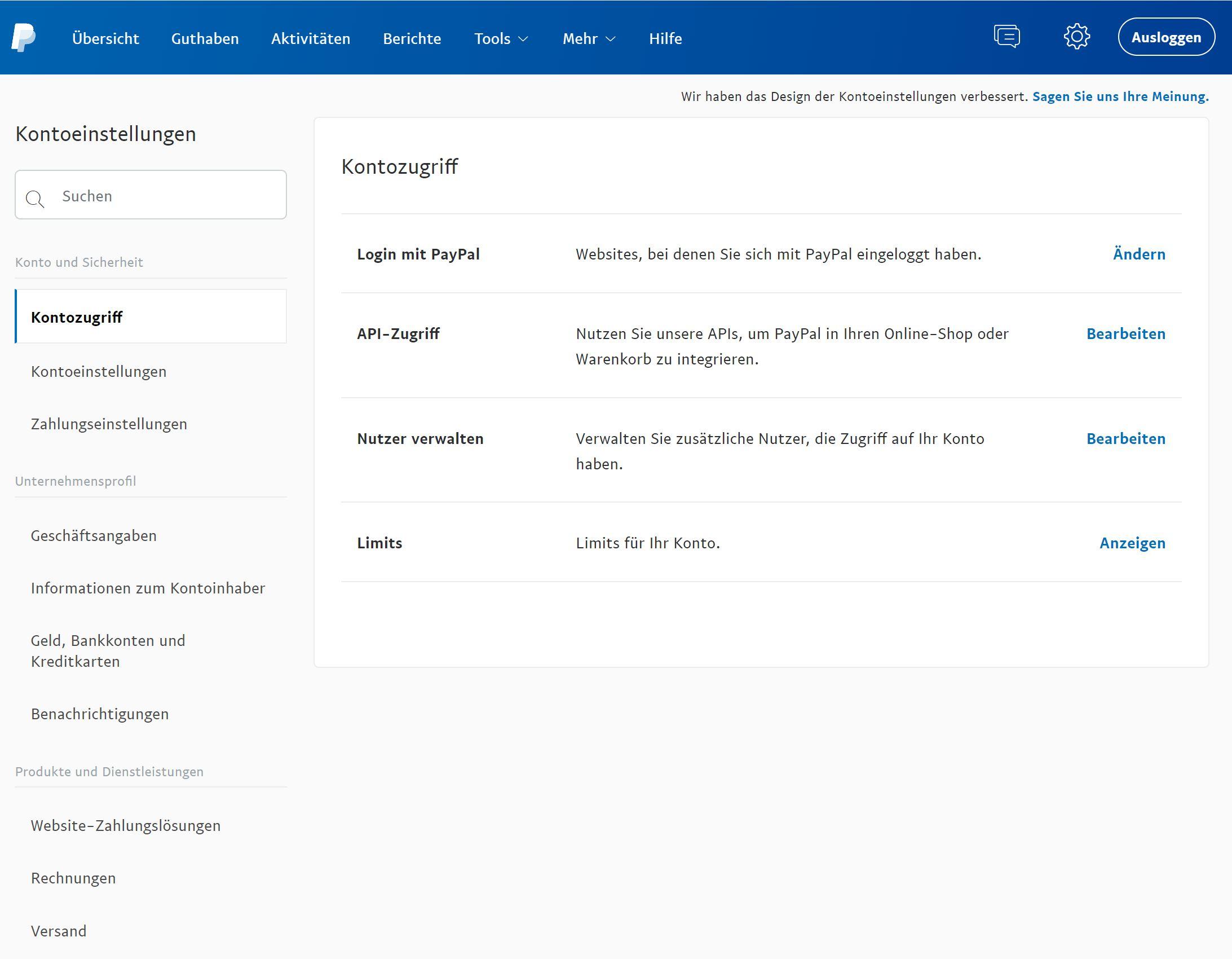
Task: Click the API-Zugriff row label
Action: coord(398,333)
